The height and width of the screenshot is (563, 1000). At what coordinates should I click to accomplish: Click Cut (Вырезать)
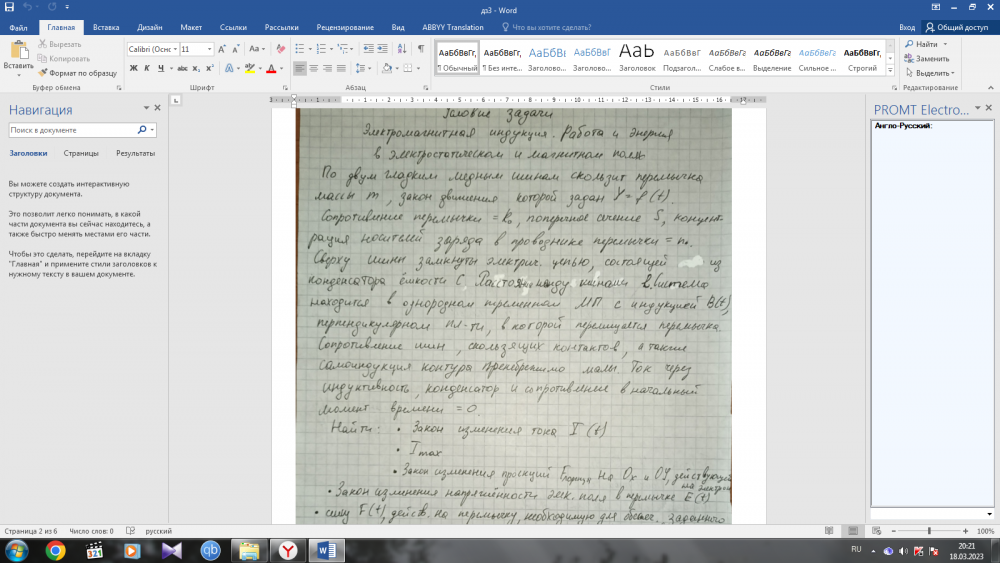click(x=59, y=44)
